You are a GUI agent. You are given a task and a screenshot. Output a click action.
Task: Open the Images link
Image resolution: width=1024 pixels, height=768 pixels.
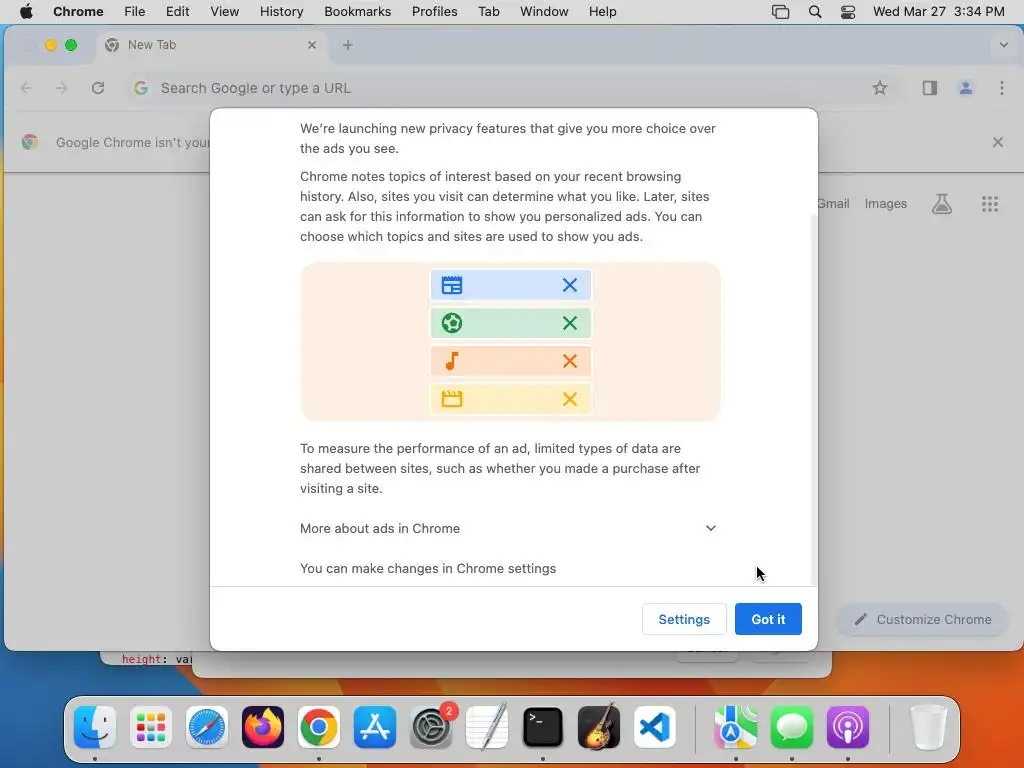point(886,204)
